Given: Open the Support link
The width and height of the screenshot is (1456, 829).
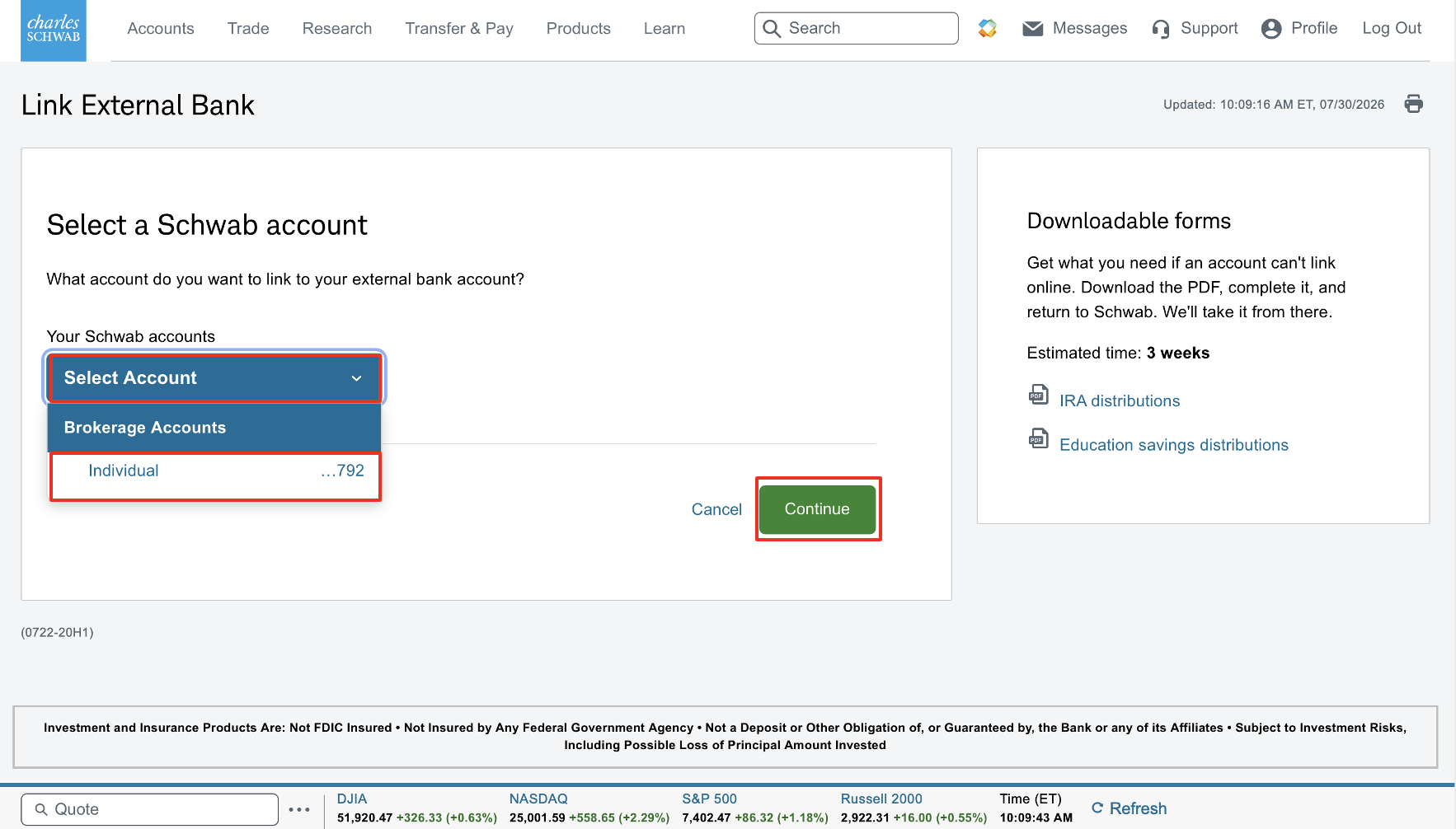Looking at the screenshot, I should tap(1209, 28).
